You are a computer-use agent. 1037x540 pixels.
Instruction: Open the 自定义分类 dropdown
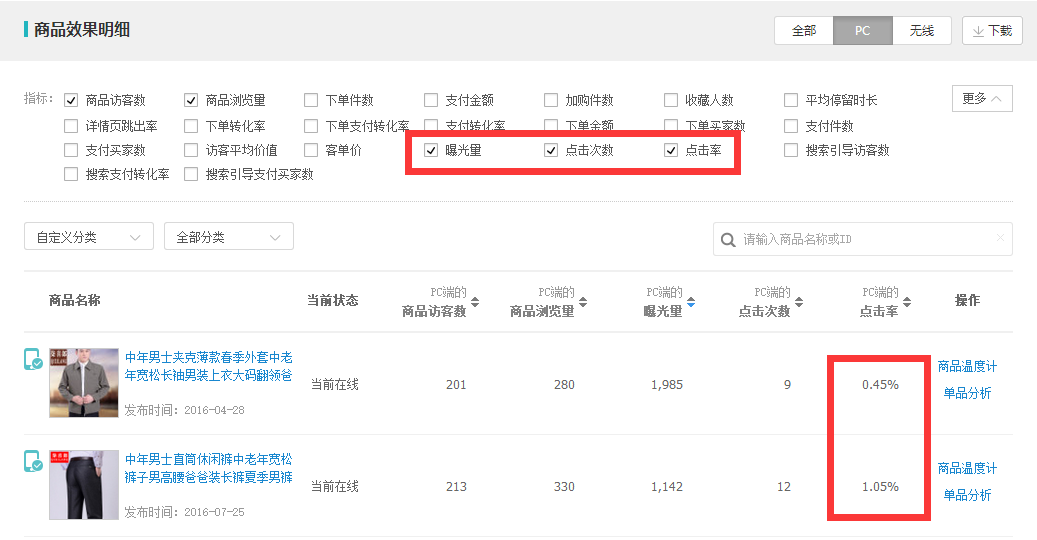[88, 237]
